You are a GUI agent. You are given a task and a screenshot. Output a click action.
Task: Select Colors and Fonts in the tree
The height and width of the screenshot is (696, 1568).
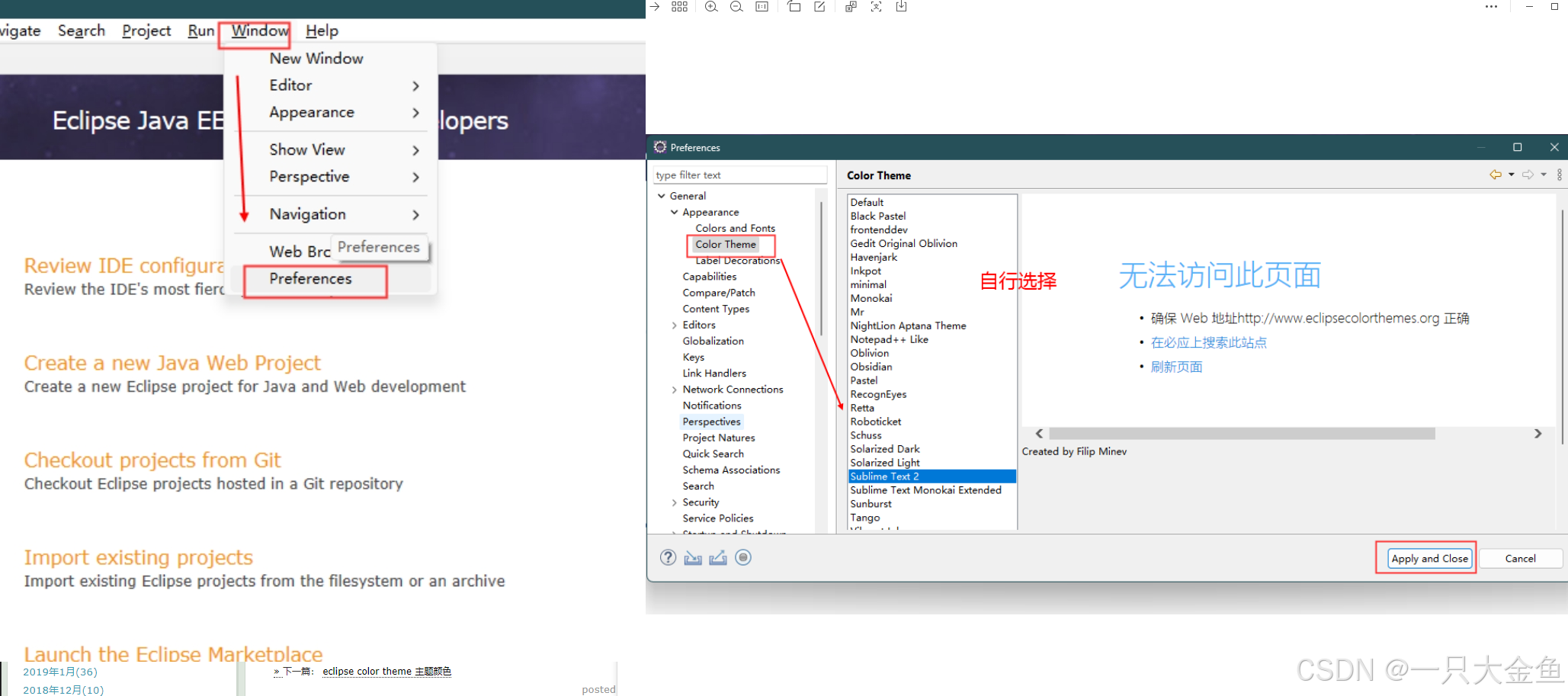735,228
